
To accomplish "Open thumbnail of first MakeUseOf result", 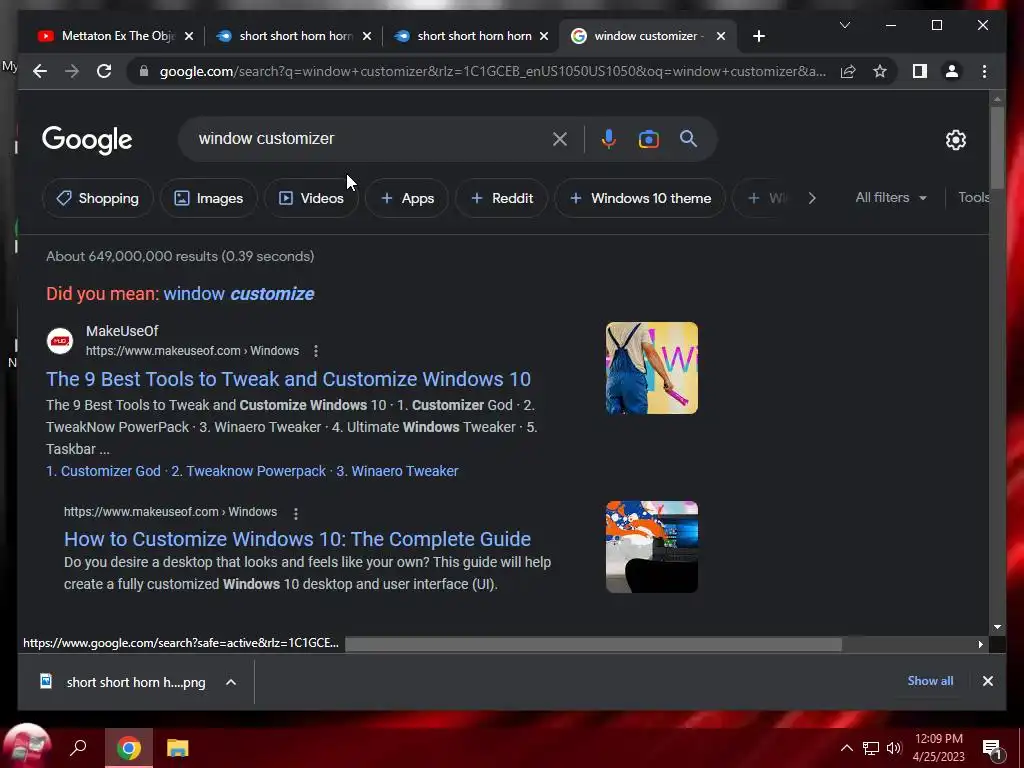I will click(x=652, y=368).
